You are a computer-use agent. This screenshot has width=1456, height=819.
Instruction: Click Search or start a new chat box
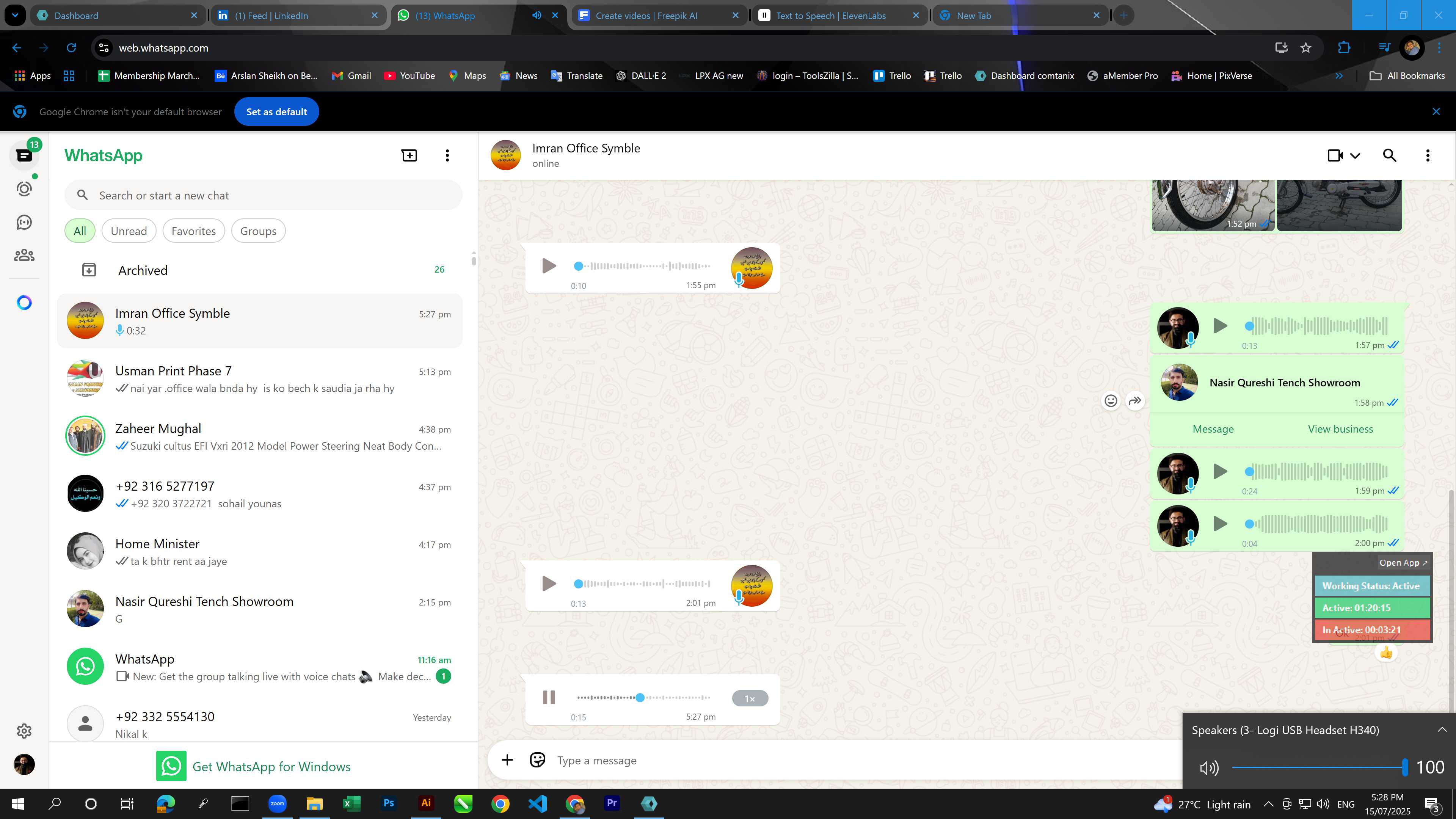pyautogui.click(x=264, y=196)
